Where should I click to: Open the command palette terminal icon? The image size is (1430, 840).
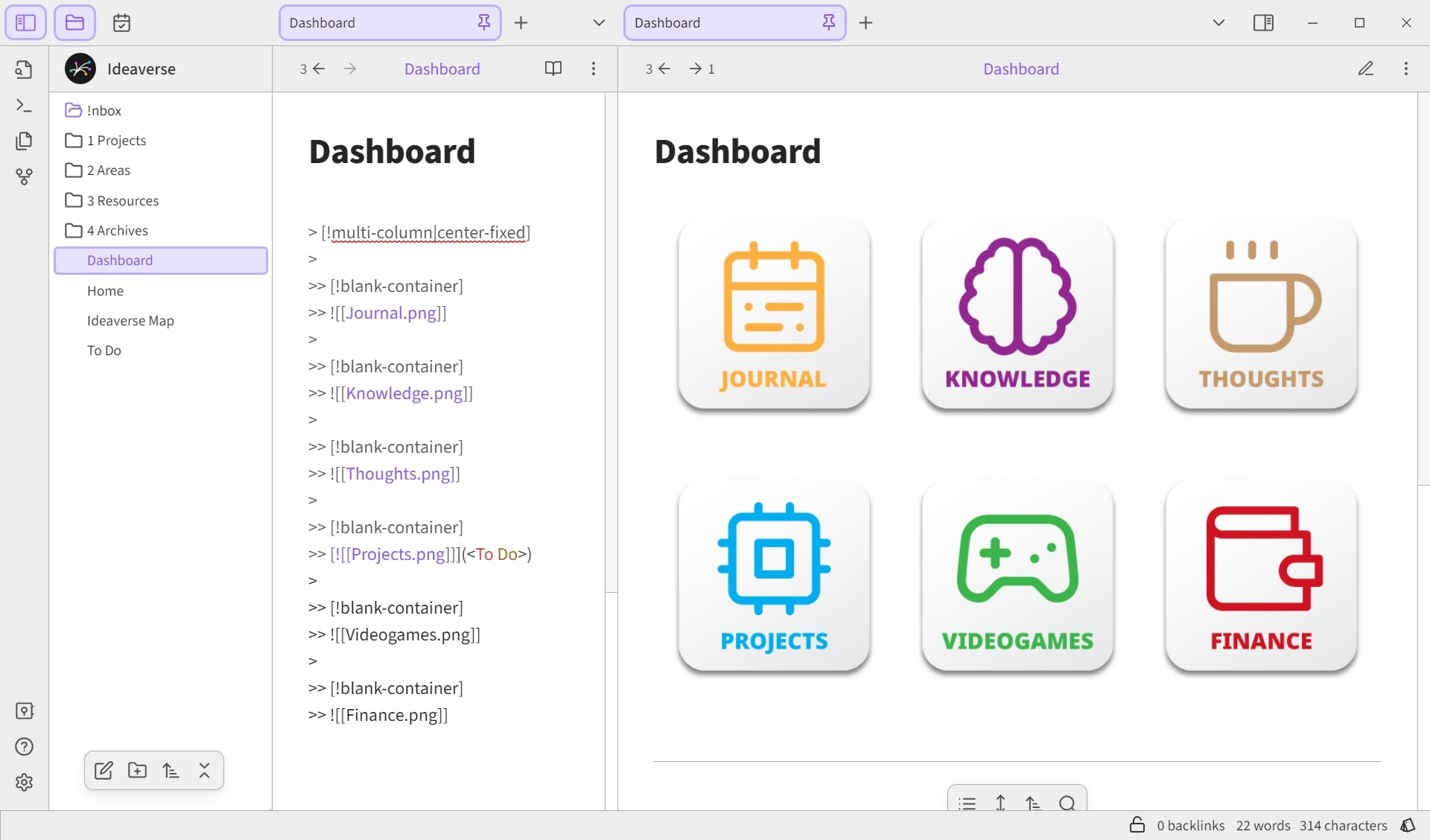[x=24, y=105]
